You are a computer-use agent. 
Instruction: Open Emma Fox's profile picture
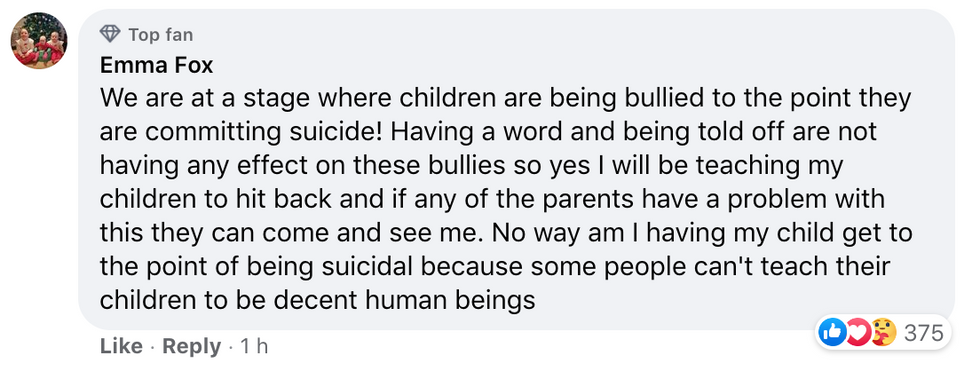click(39, 41)
